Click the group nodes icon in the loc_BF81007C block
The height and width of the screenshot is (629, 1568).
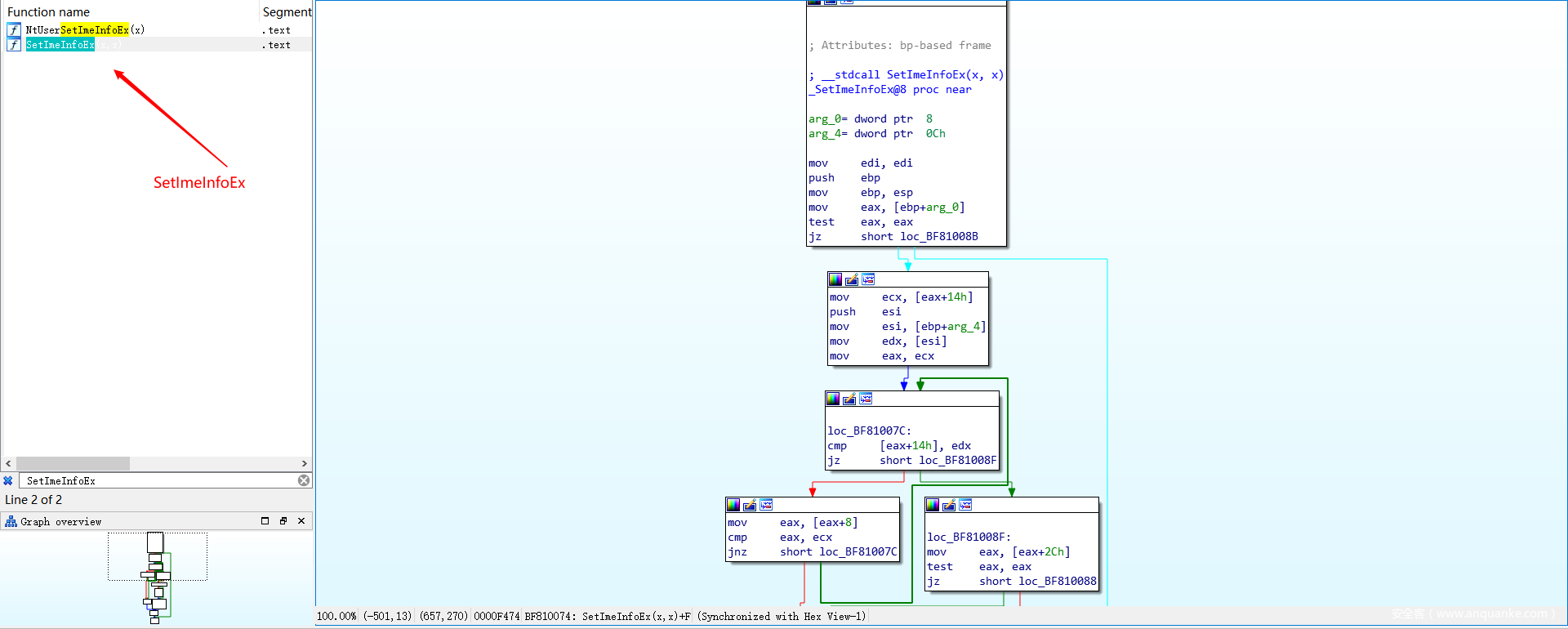866,399
